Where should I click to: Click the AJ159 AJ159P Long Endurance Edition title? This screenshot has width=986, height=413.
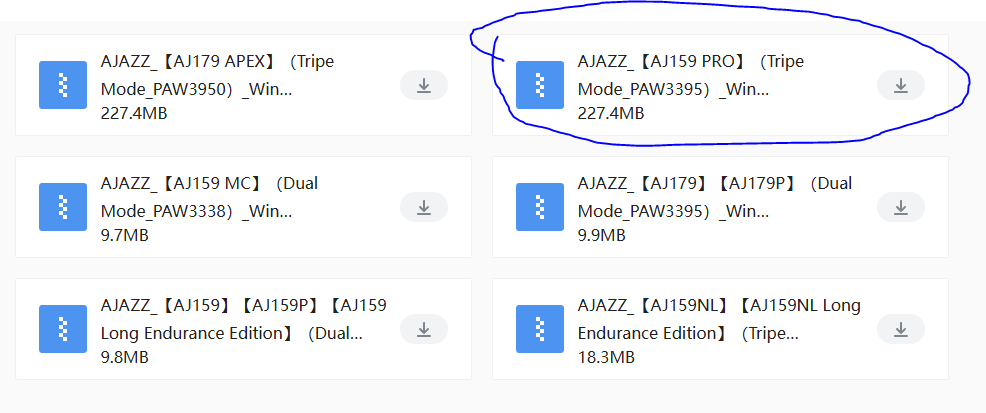[243, 318]
